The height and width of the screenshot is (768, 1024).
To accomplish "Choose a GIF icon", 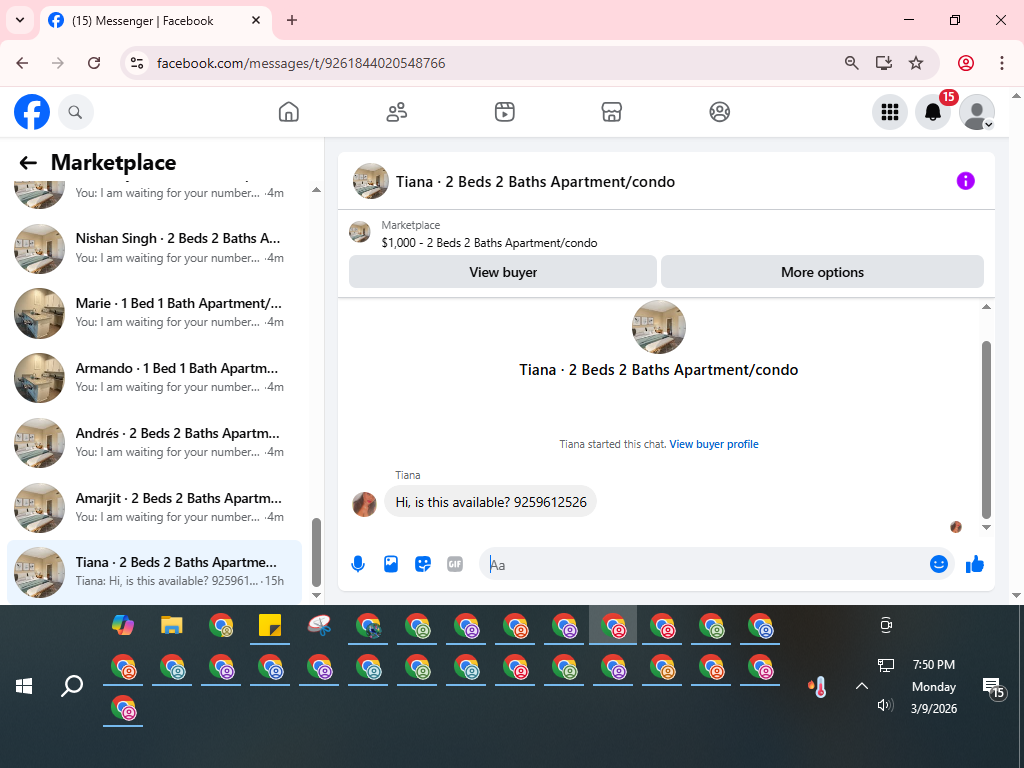I will (x=455, y=564).
